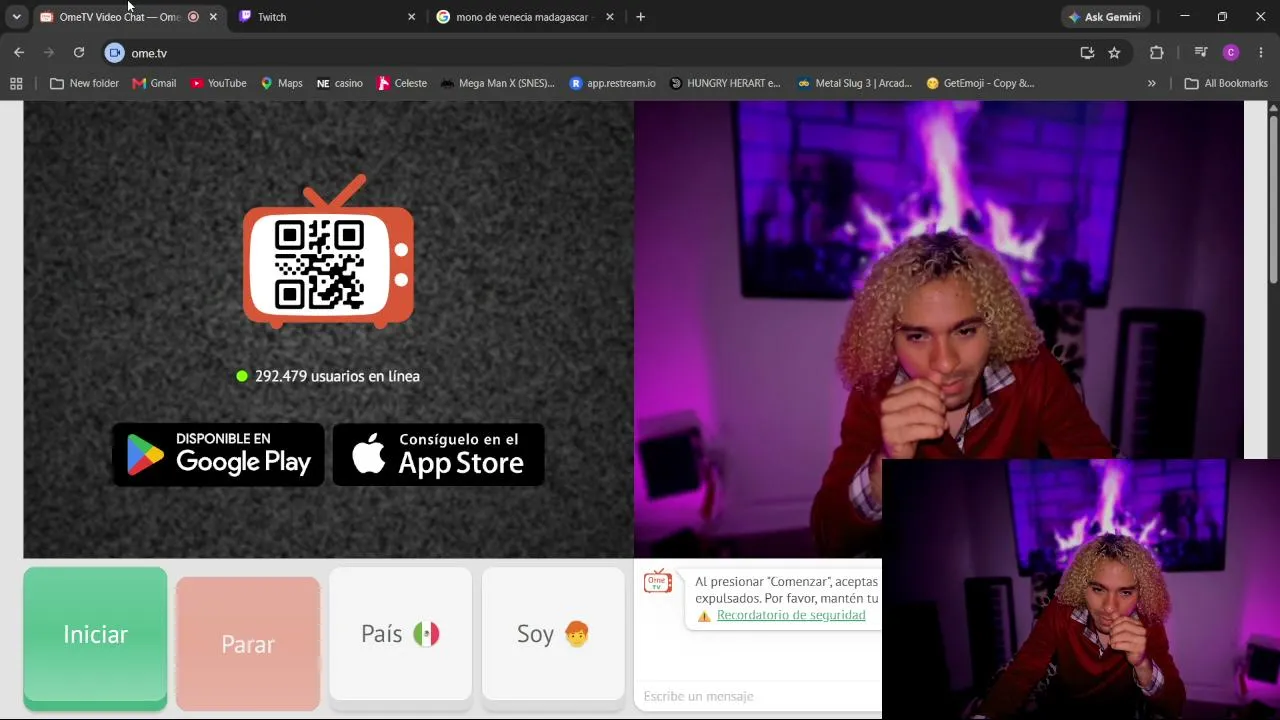Open the app.restream.io bookmark
The image size is (1280, 720).
pyautogui.click(x=612, y=83)
